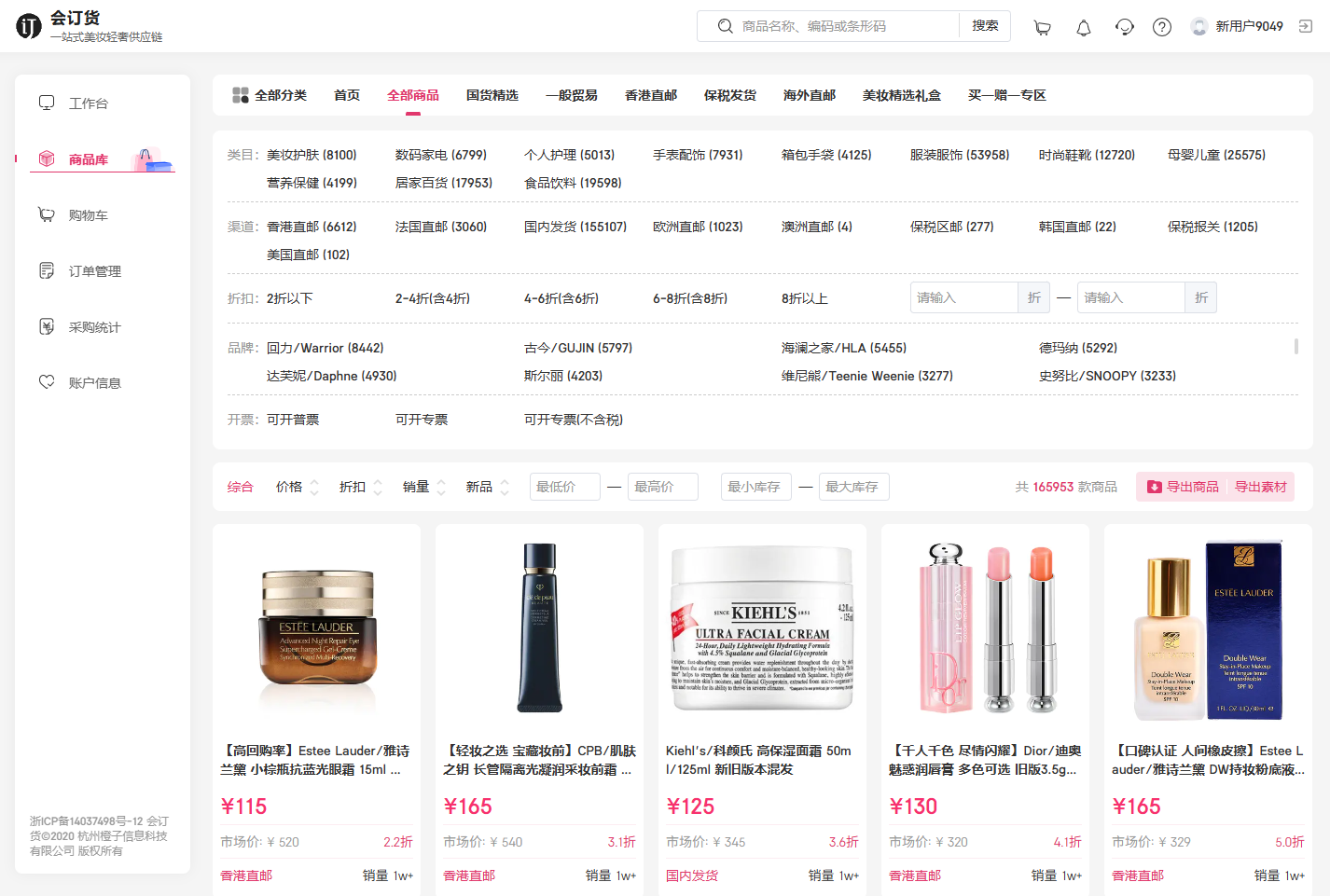The image size is (1330, 896).
Task: Open the notification bell icon
Action: pos(1084,27)
